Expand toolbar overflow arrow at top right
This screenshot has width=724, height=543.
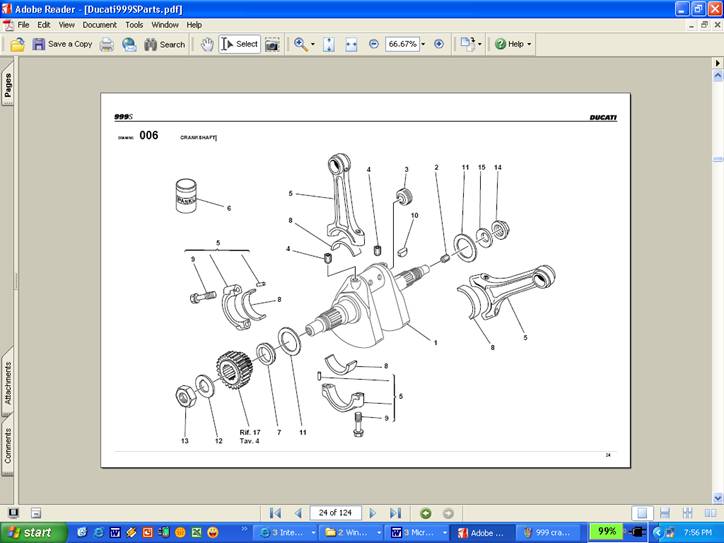(x=718, y=63)
